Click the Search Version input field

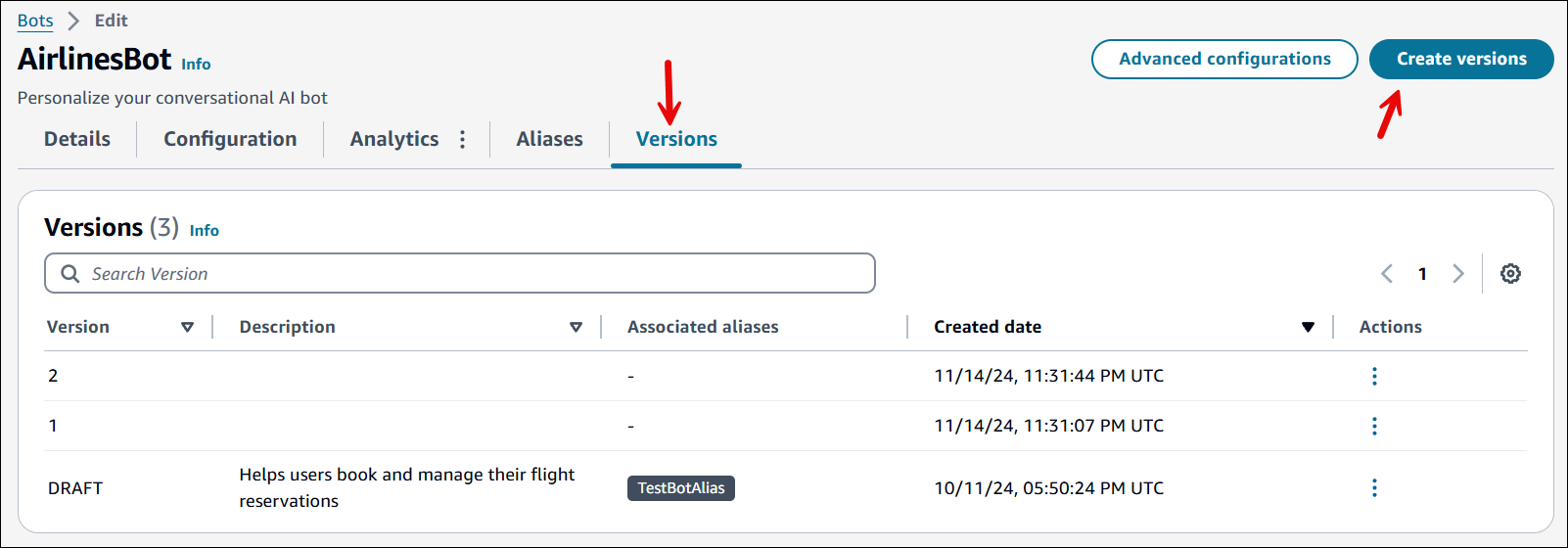[x=470, y=274]
